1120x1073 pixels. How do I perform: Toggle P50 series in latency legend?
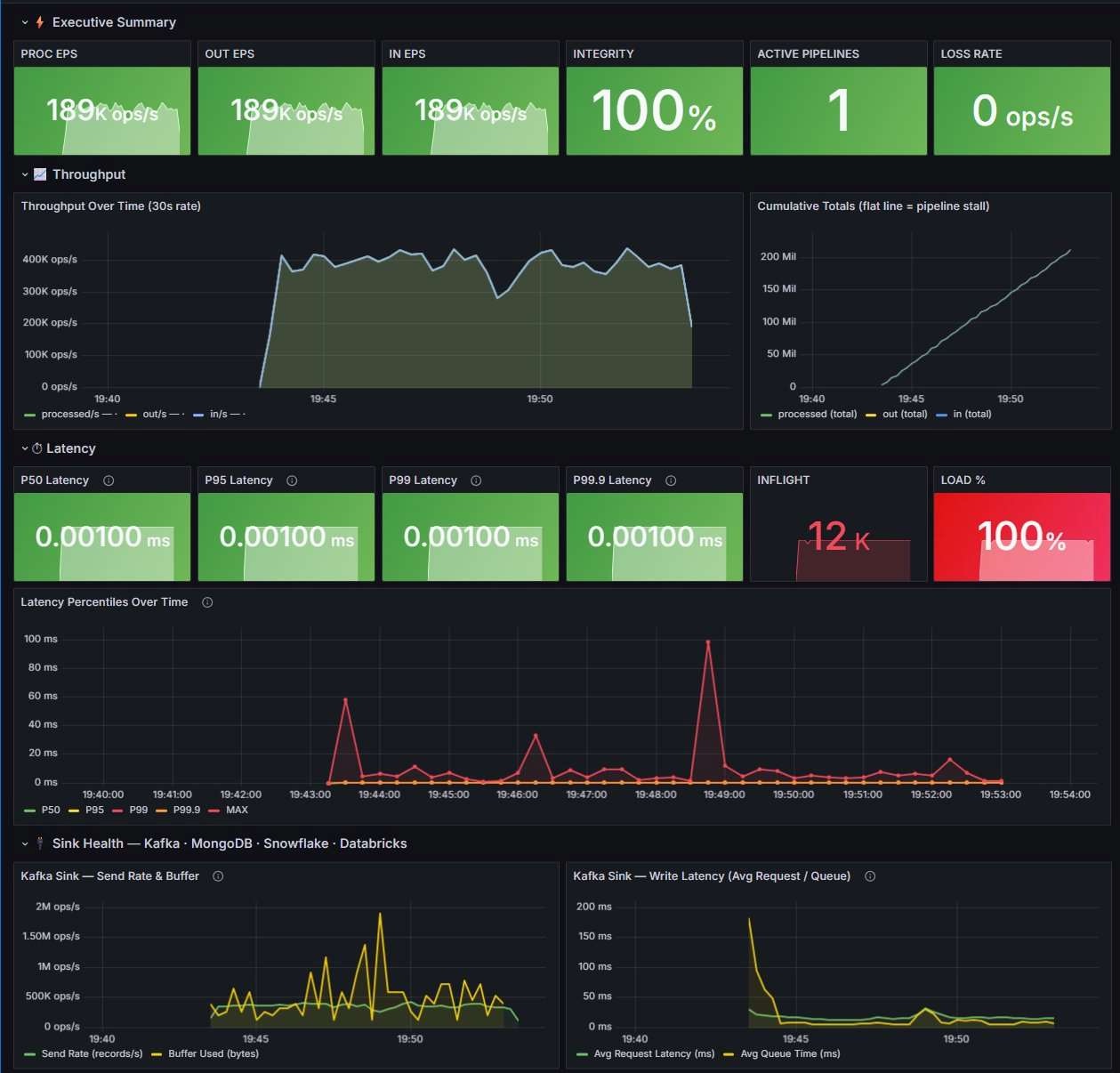click(x=51, y=810)
